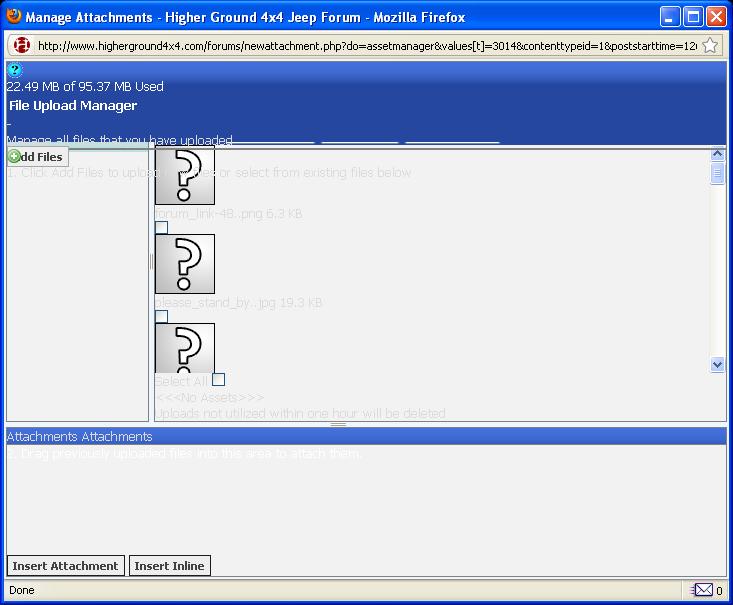733x605 pixels.
Task: Maximize the Manage Attachments window
Action: [x=693, y=17]
